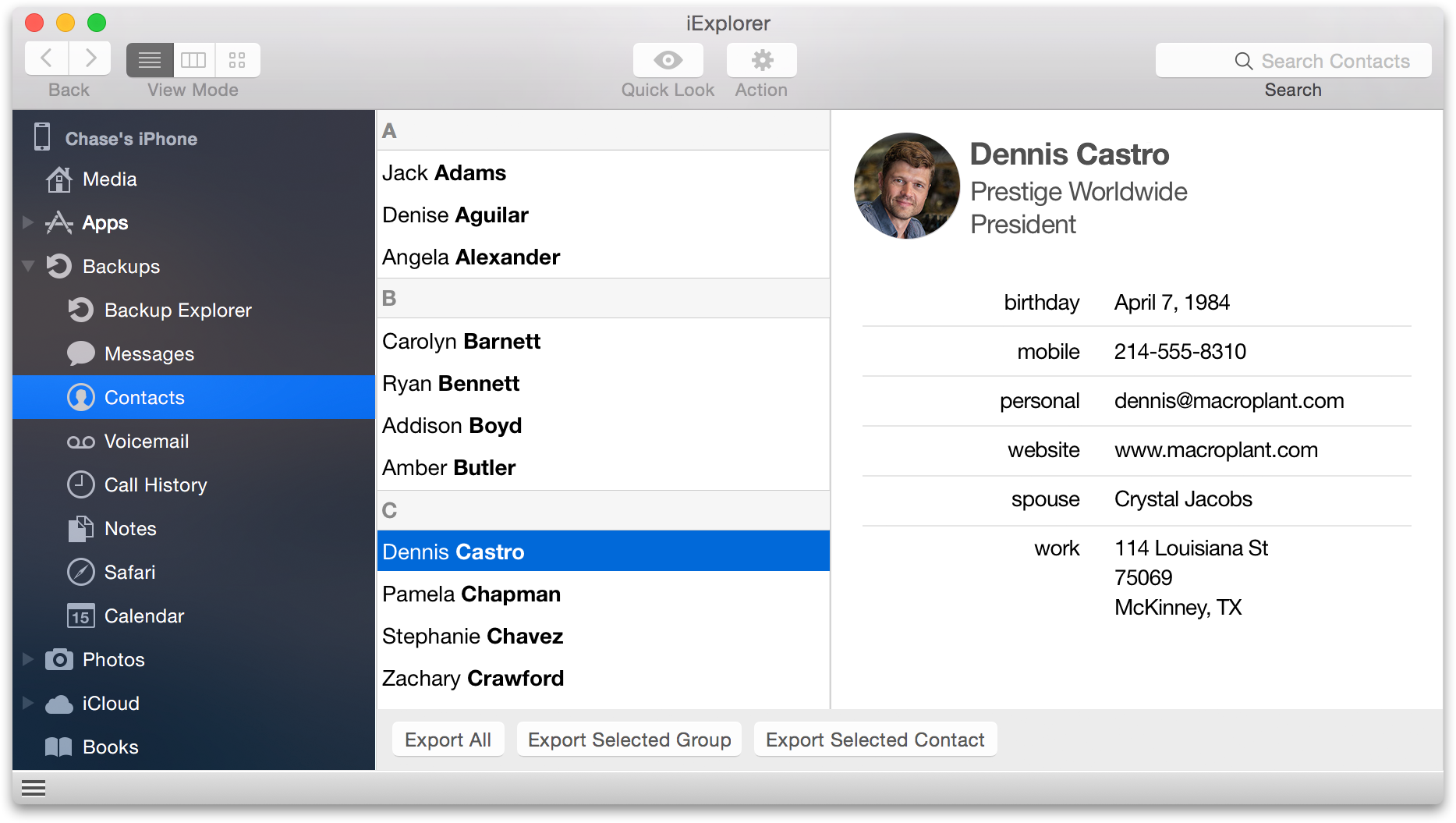Image resolution: width=1456 pixels, height=823 pixels.
Task: Select Media under Chase's iPhone
Action: [x=110, y=179]
